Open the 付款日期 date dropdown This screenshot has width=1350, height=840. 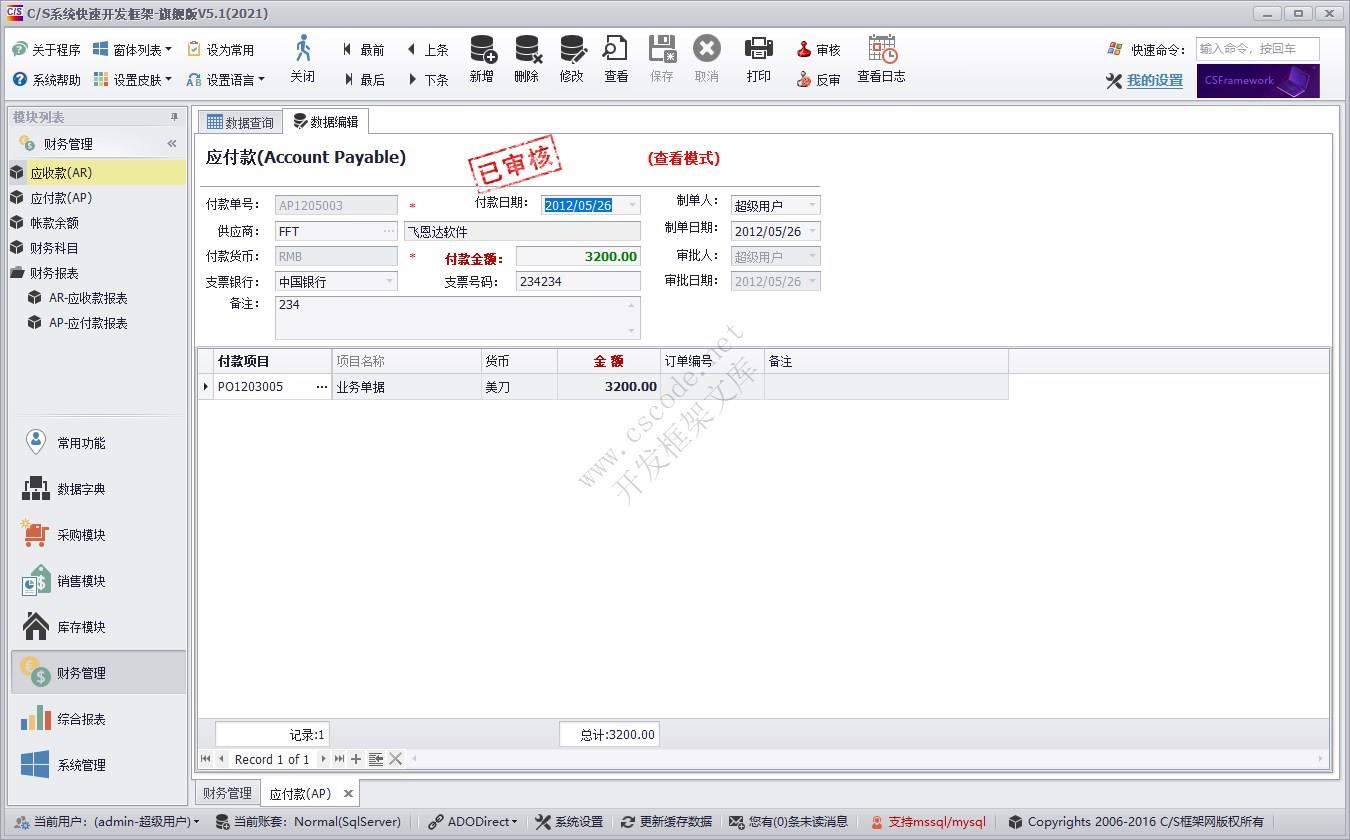click(633, 204)
